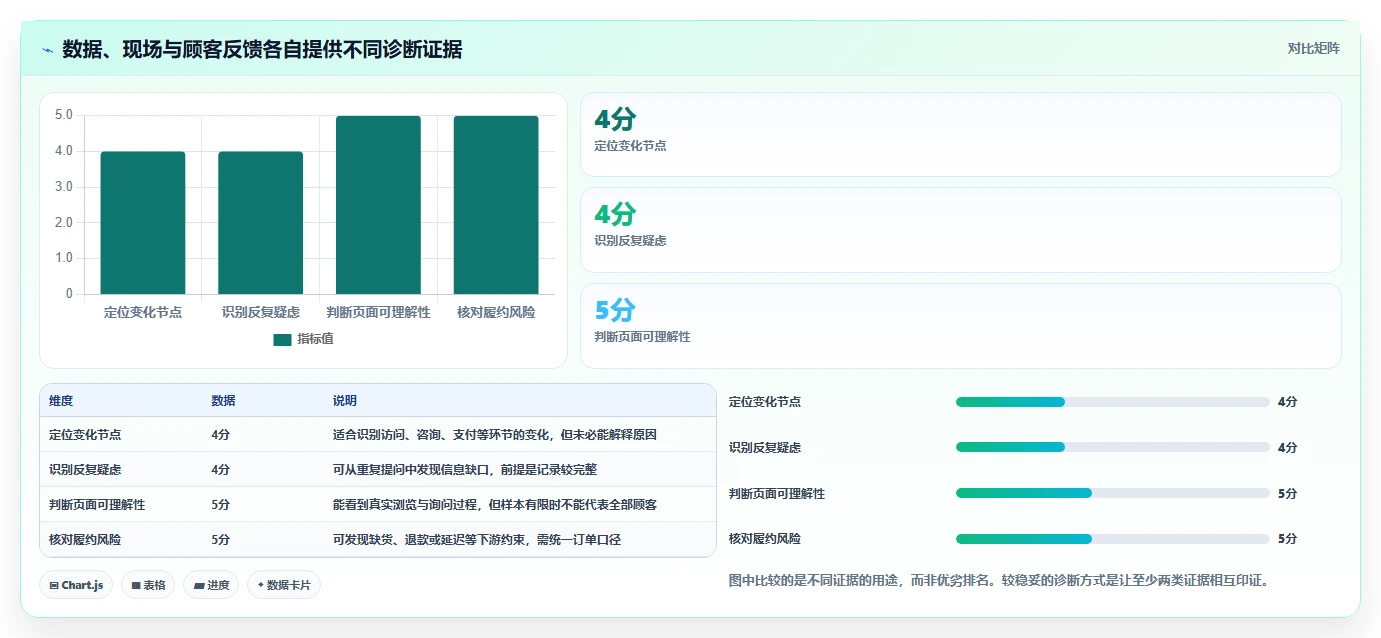
Task: Click table cell 定位变化节点 in 维度 column
Action: coord(85,435)
